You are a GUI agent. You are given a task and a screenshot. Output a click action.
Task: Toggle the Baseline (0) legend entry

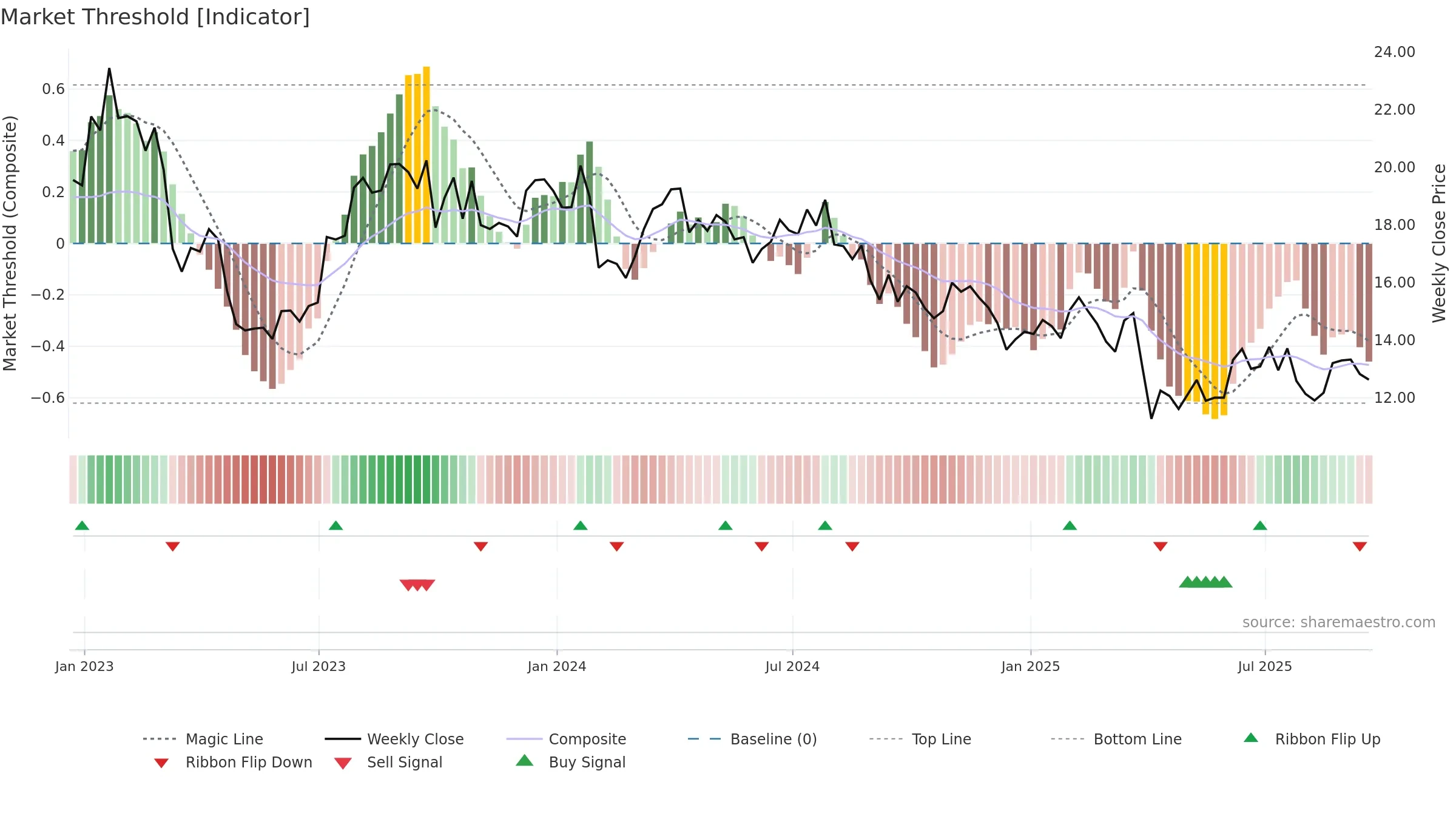tap(752, 739)
